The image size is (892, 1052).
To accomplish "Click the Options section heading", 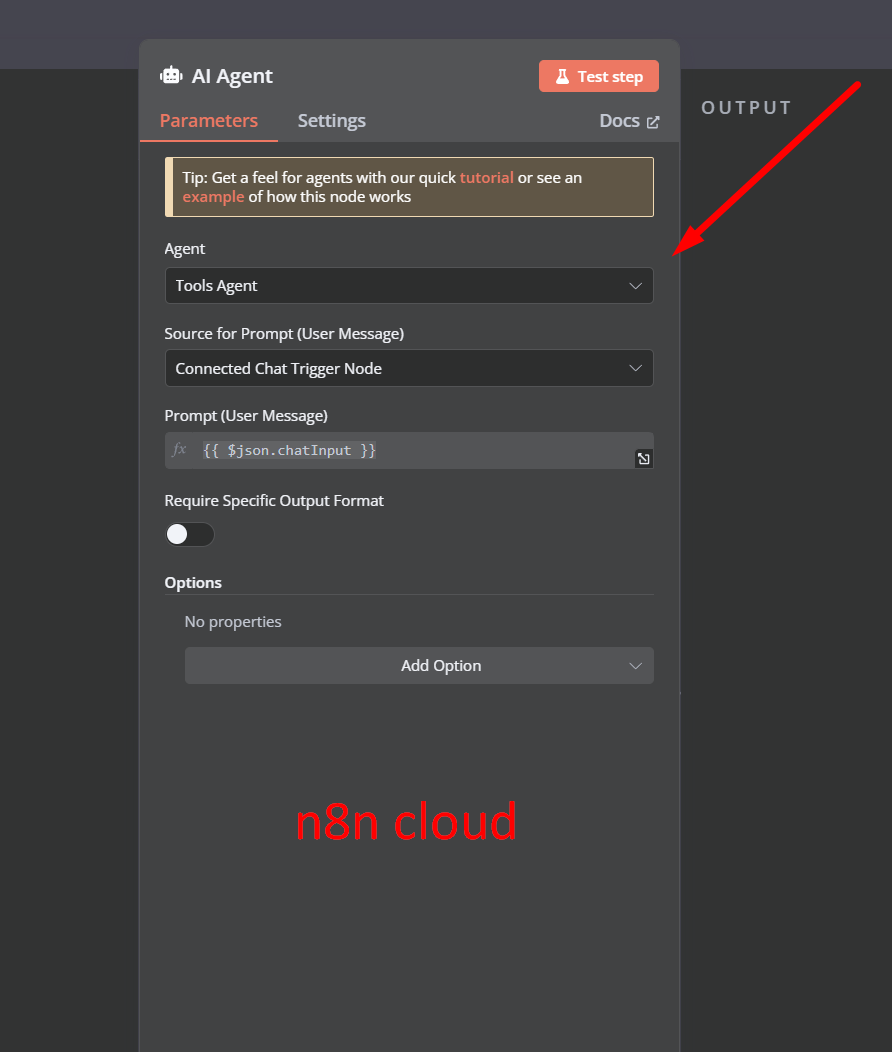I will [193, 583].
